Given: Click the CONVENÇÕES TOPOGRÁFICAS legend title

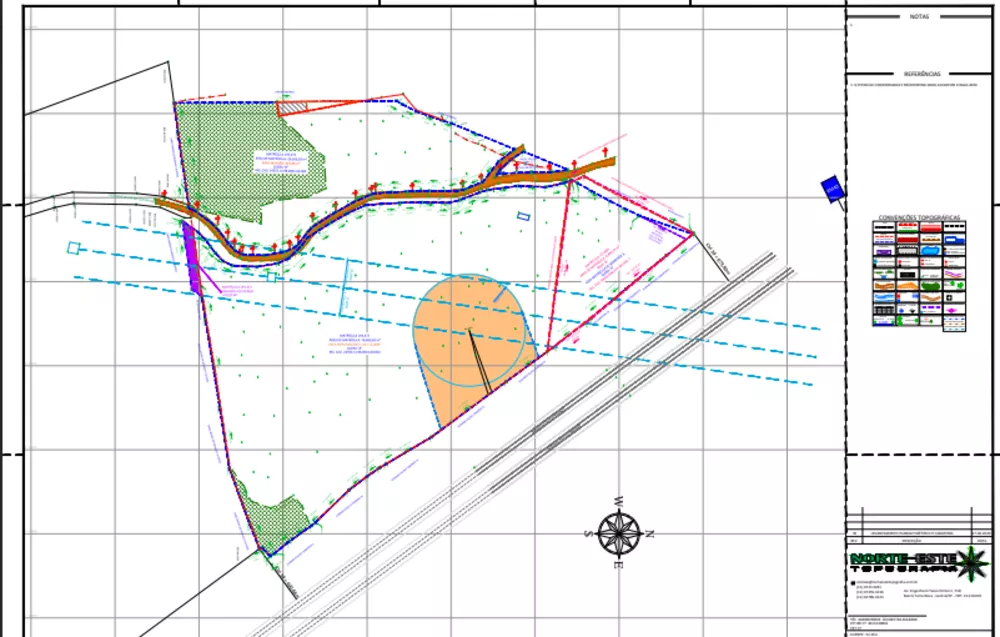Looking at the screenshot, I should [x=918, y=217].
